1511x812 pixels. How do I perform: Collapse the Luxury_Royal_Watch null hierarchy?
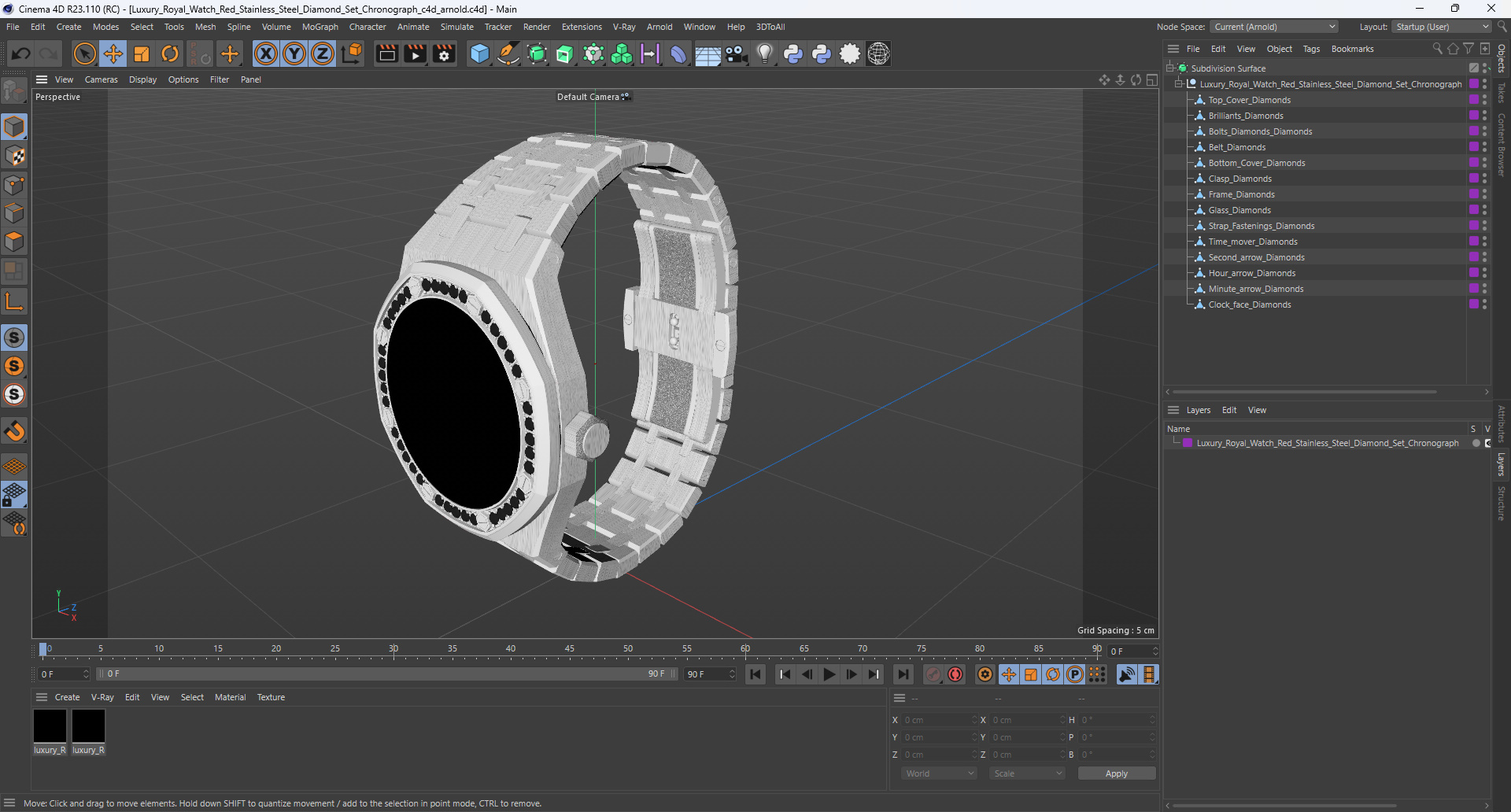[x=1179, y=84]
